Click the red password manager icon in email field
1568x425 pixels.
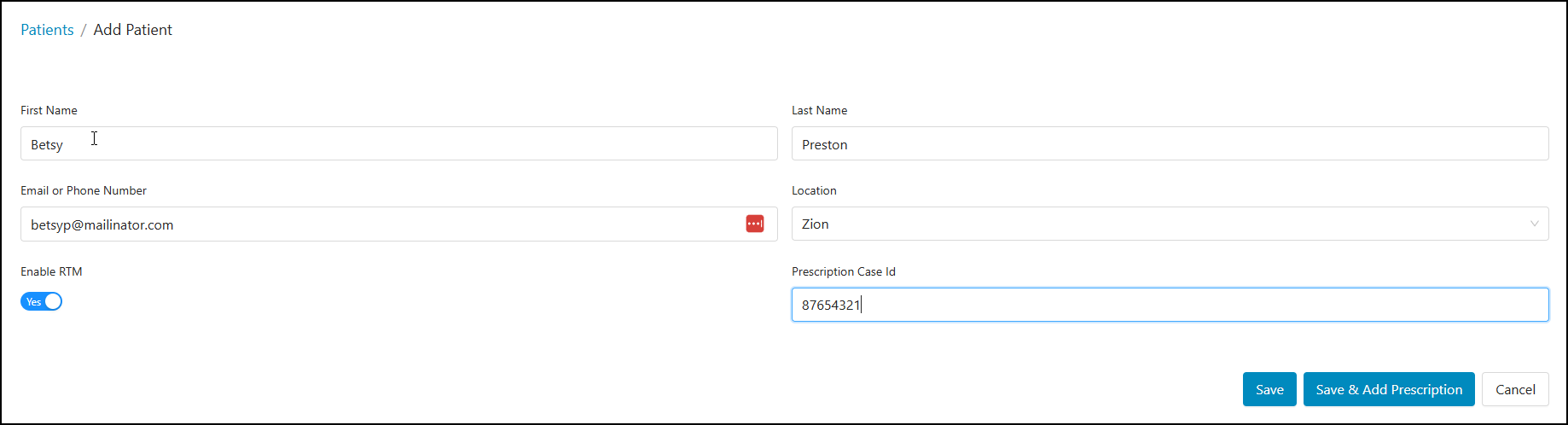point(755,224)
